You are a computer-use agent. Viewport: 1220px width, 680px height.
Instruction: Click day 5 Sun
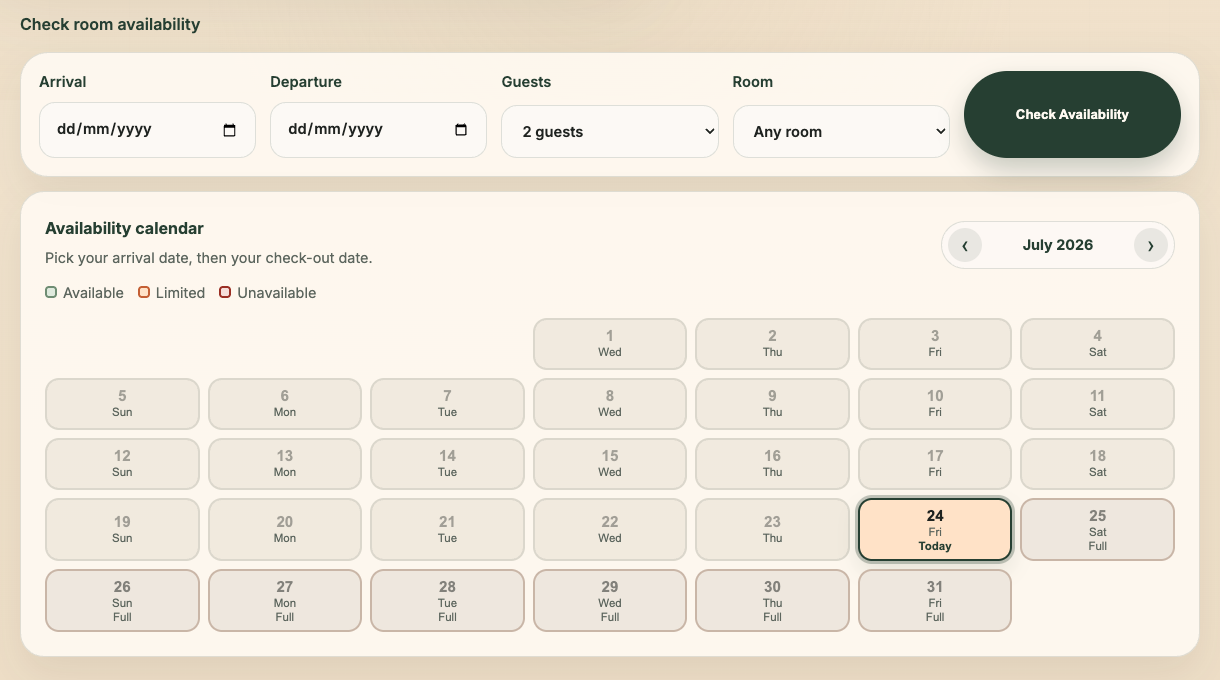click(x=122, y=404)
